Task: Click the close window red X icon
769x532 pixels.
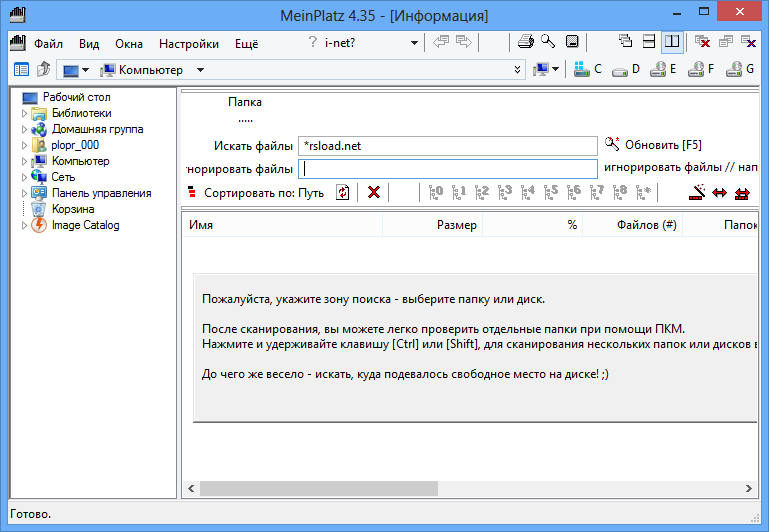Action: [702, 42]
